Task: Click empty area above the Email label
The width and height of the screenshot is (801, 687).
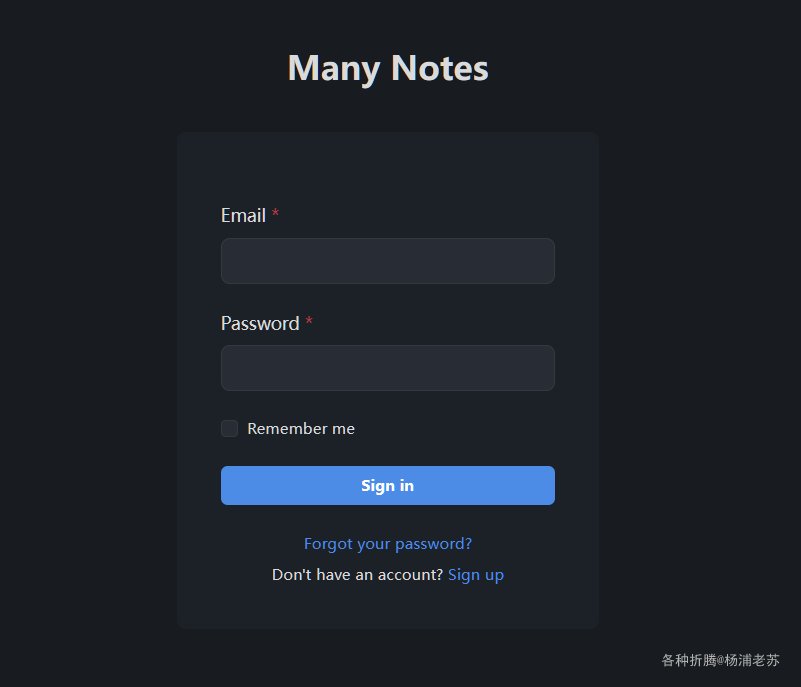Action: [x=388, y=169]
